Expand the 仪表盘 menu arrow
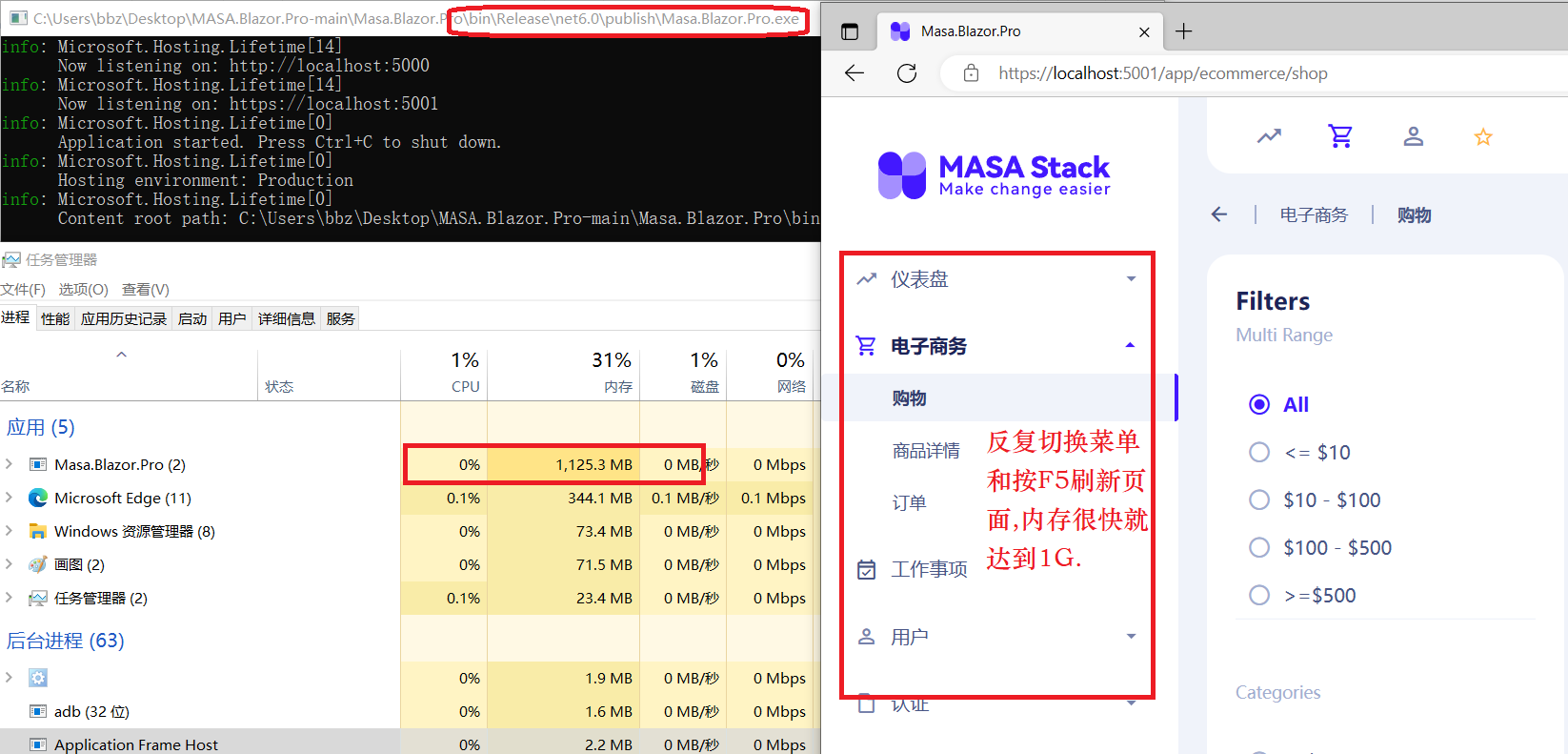Screen dimensions: 1568x754 pyautogui.click(x=1131, y=279)
